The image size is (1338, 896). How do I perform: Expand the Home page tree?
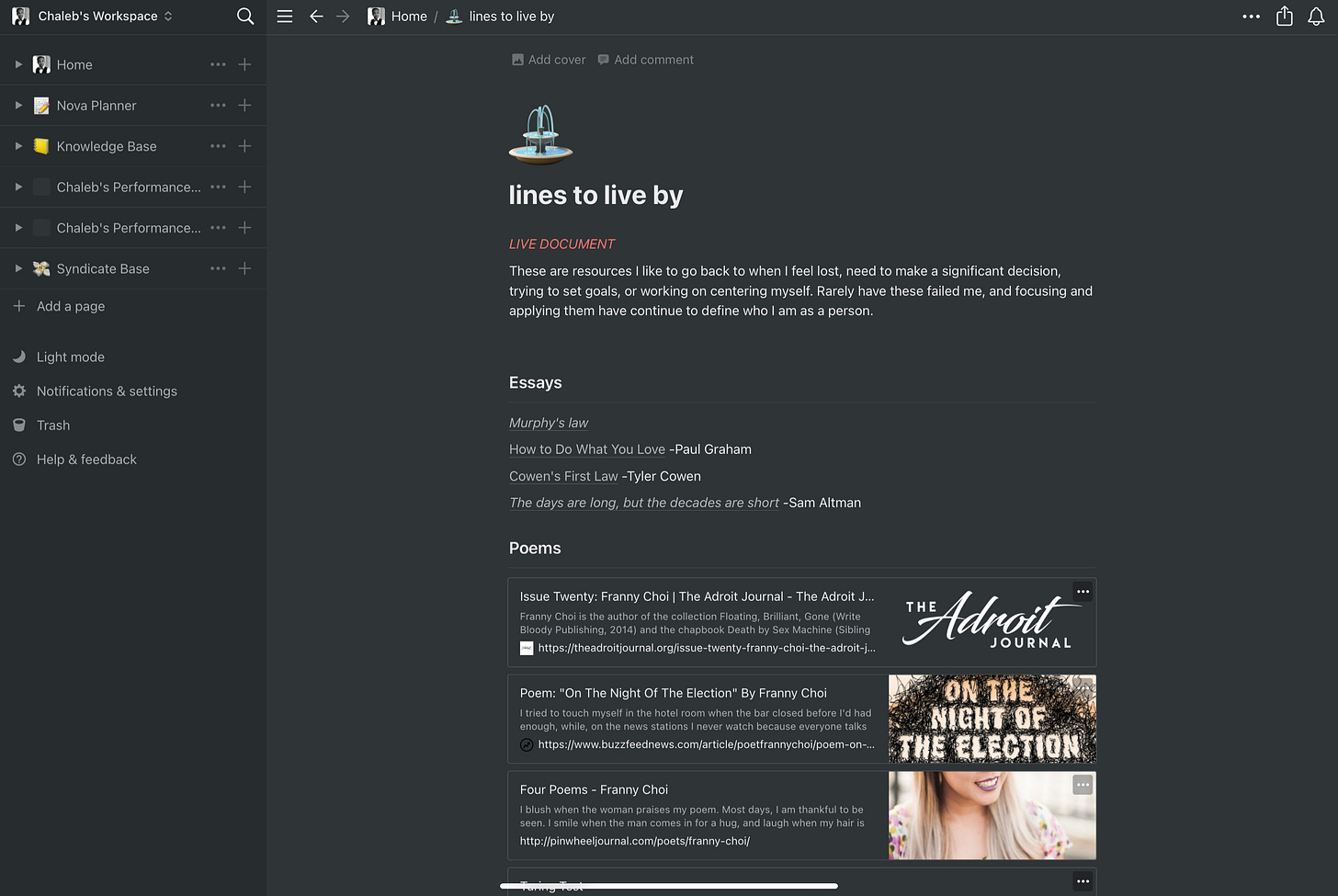pos(18,64)
